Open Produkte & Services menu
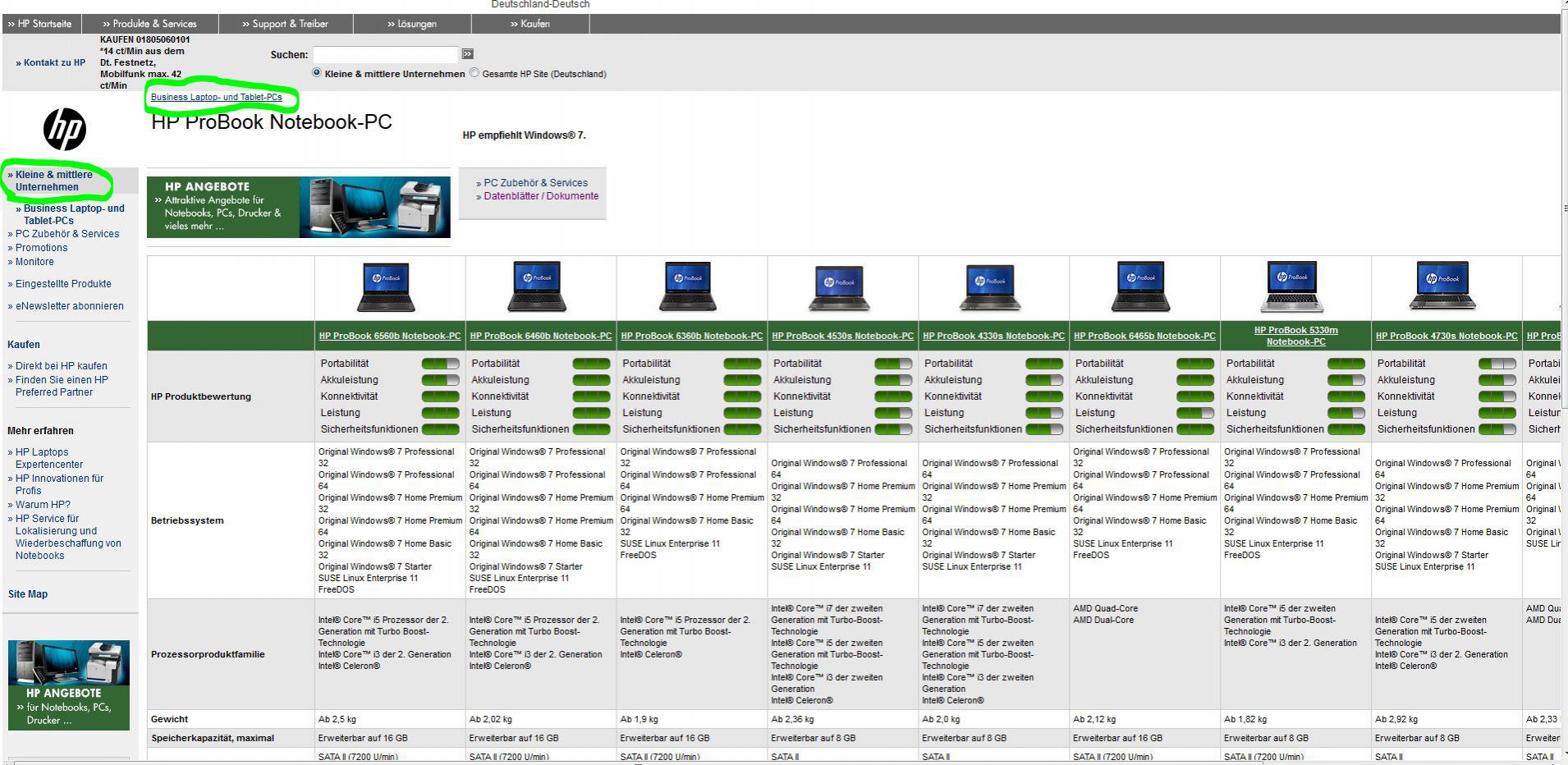 coord(150,24)
